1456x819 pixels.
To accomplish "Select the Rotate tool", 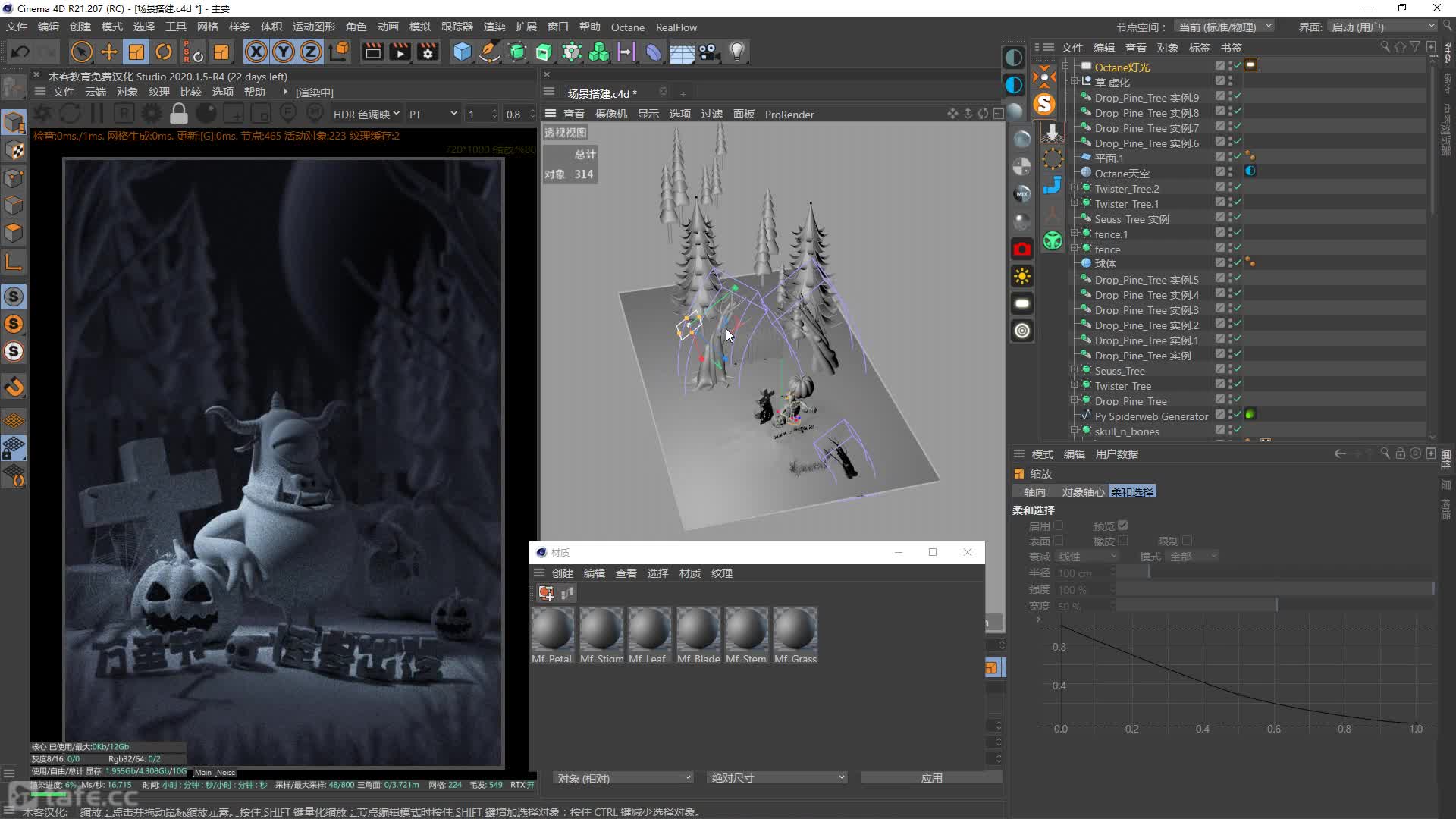I will (164, 52).
